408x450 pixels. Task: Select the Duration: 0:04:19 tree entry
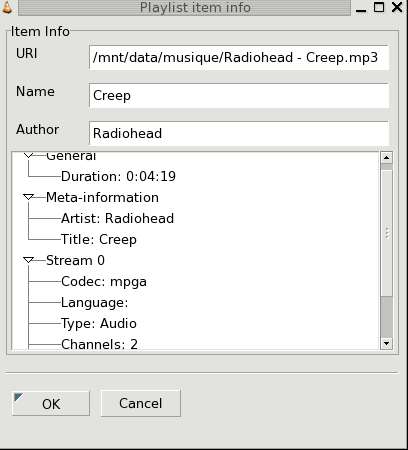coord(118,176)
